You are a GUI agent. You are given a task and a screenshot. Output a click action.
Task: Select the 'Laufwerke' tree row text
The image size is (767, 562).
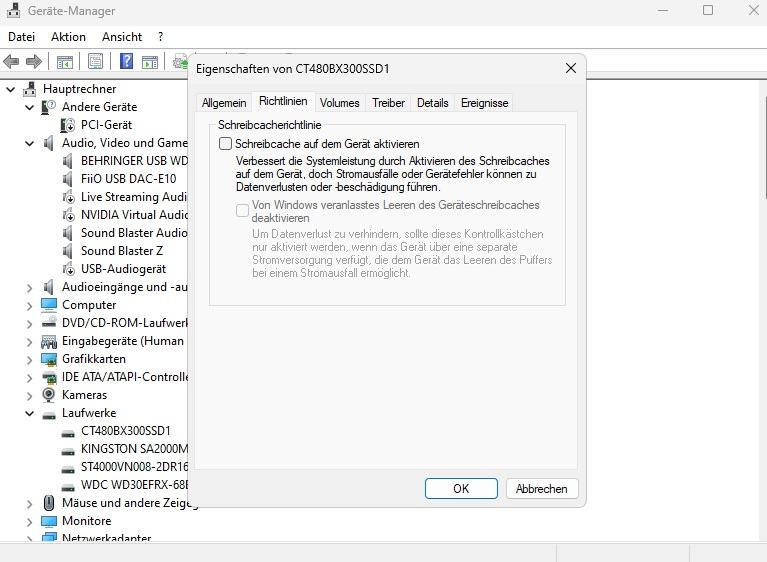click(89, 413)
